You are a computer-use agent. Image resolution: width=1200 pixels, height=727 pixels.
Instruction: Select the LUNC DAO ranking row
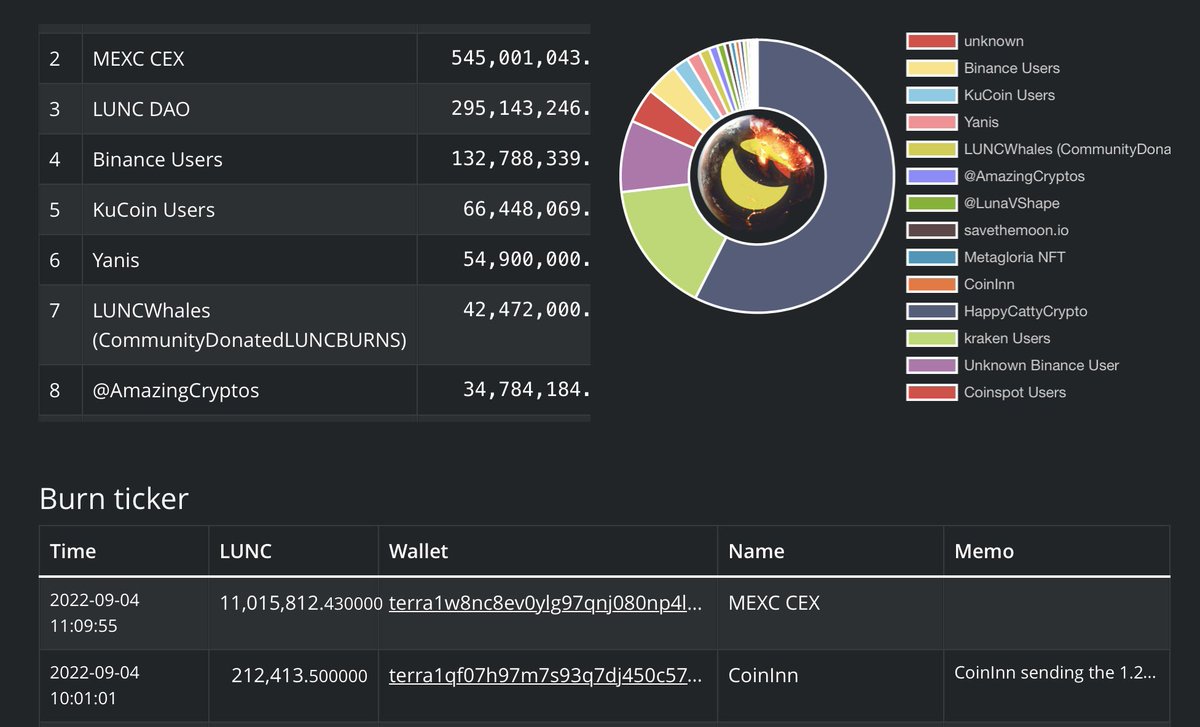(x=314, y=109)
